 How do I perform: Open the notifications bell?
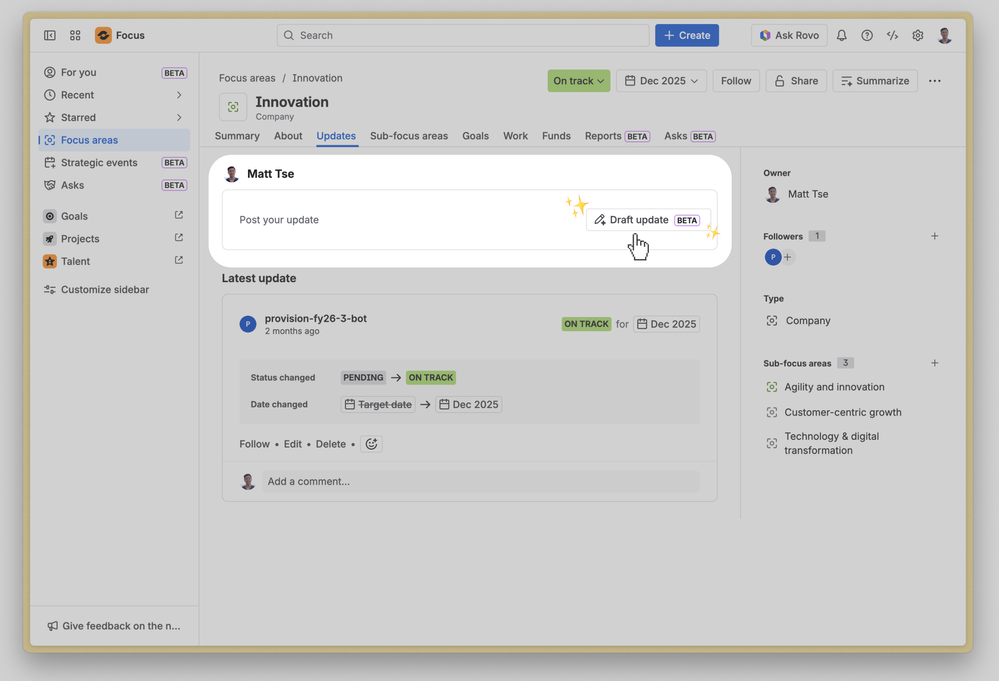842,35
